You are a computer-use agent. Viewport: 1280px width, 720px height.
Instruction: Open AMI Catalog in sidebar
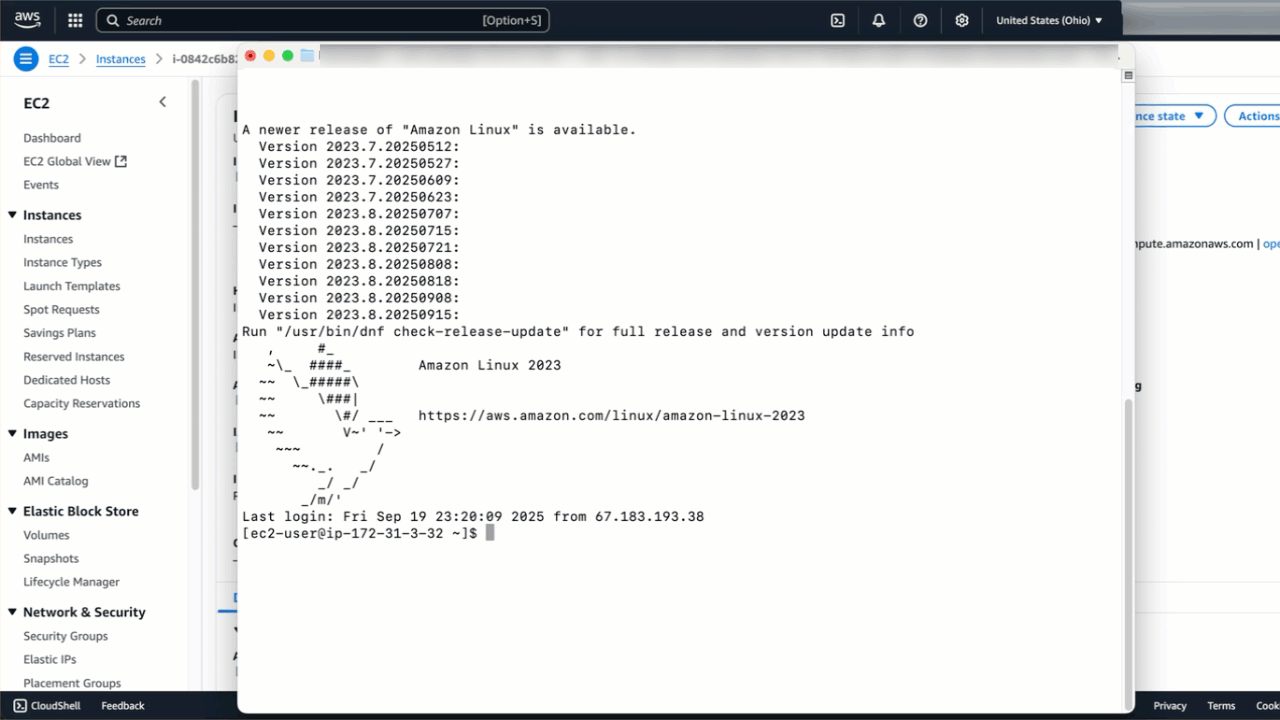56,481
